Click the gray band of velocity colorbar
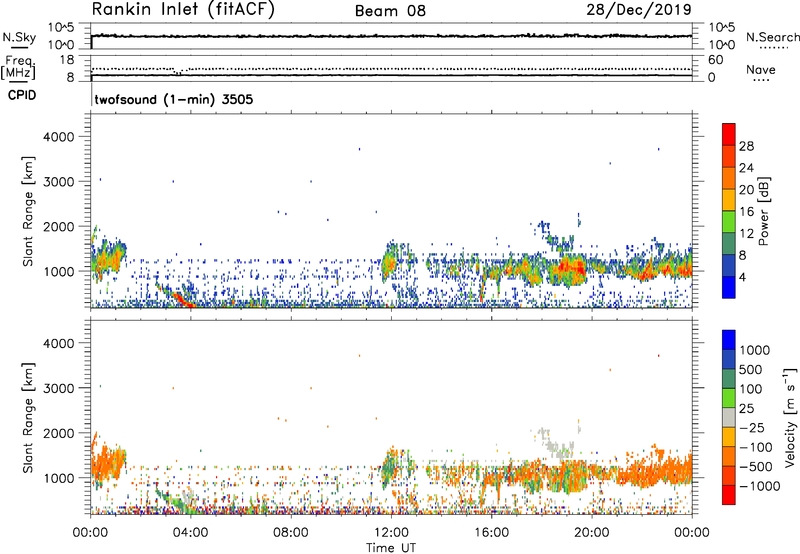 [x=729, y=417]
